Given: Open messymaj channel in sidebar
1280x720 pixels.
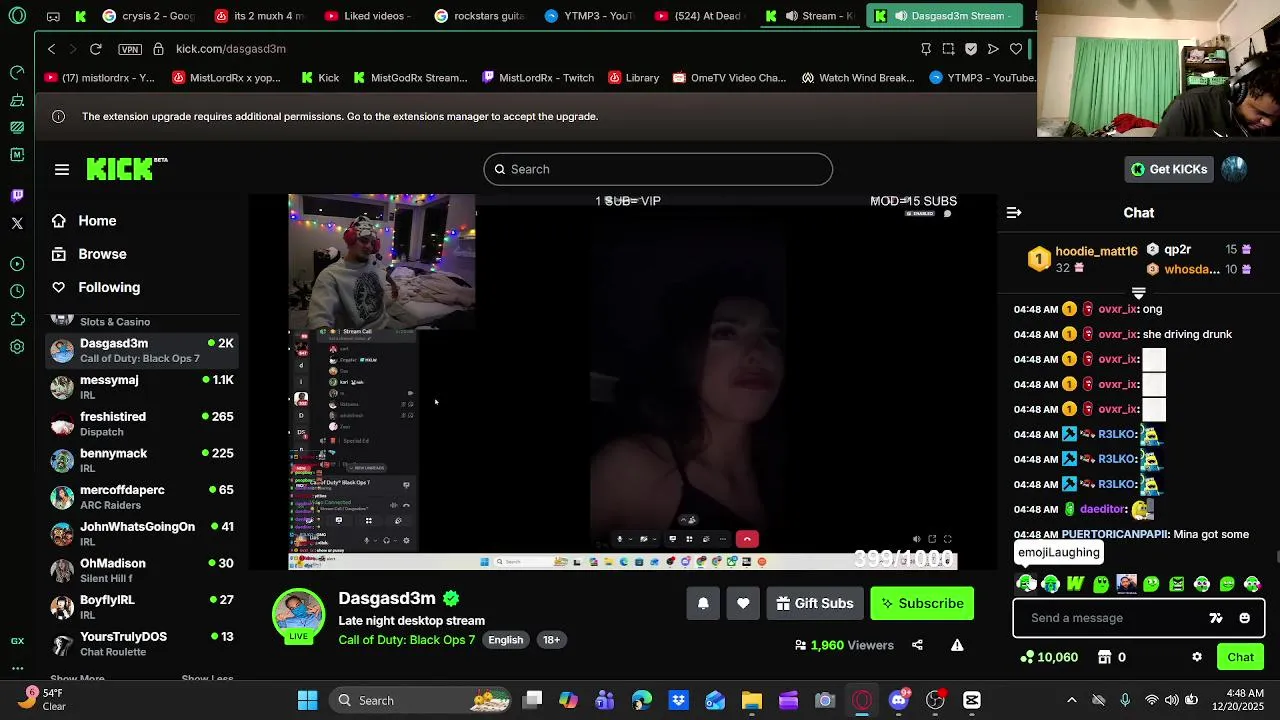Looking at the screenshot, I should [x=144, y=387].
